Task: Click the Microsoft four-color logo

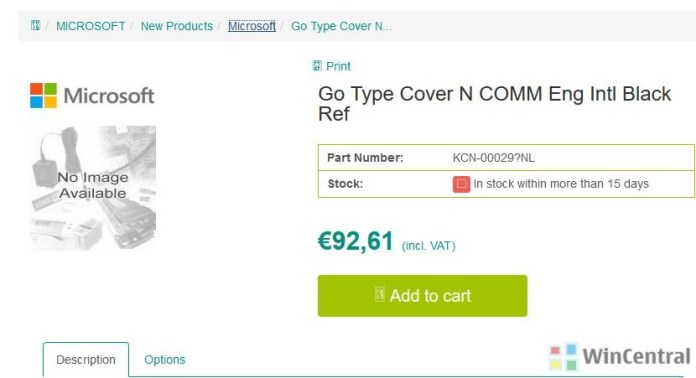Action: click(44, 95)
